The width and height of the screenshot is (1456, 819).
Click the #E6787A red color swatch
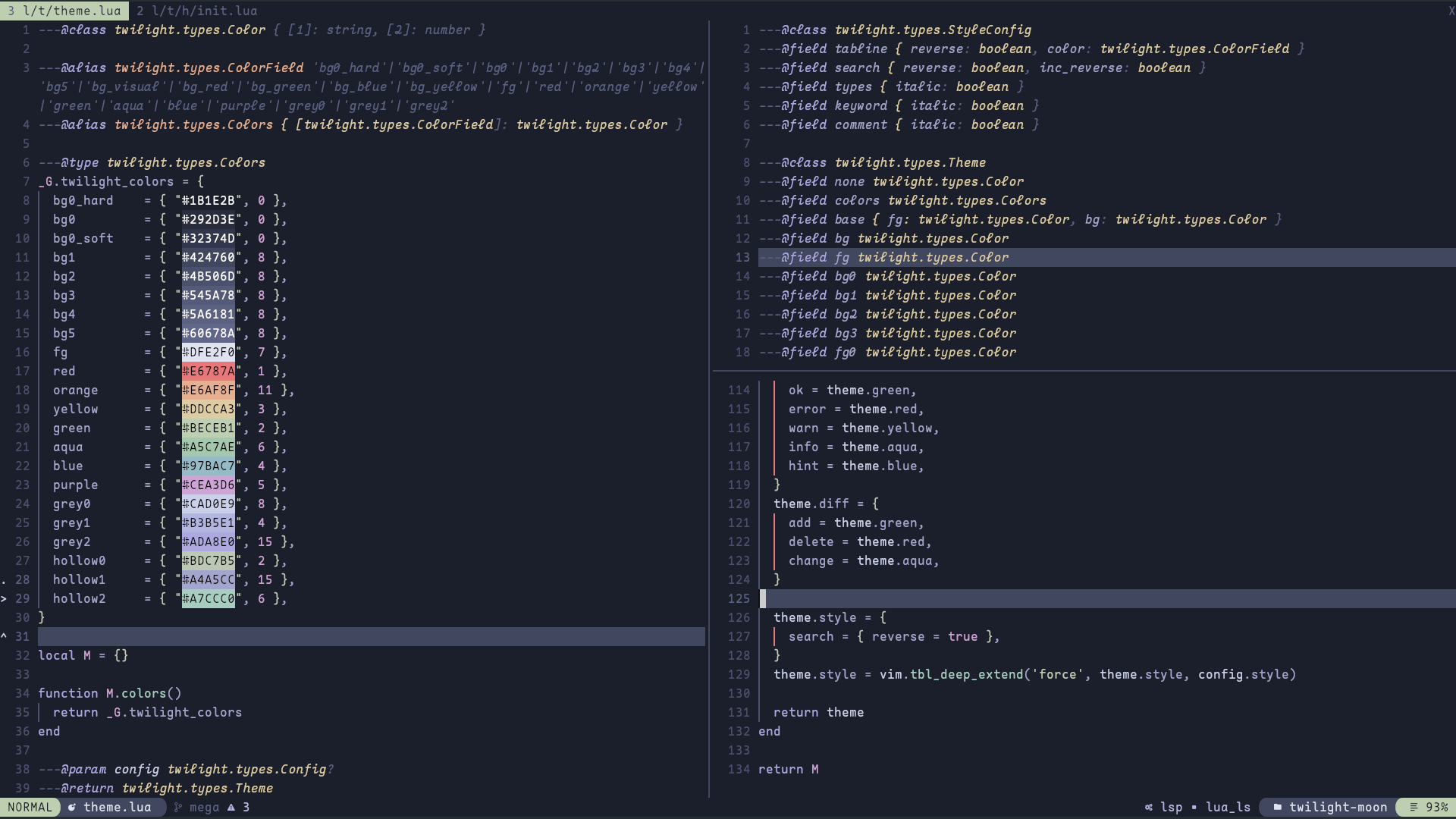209,371
